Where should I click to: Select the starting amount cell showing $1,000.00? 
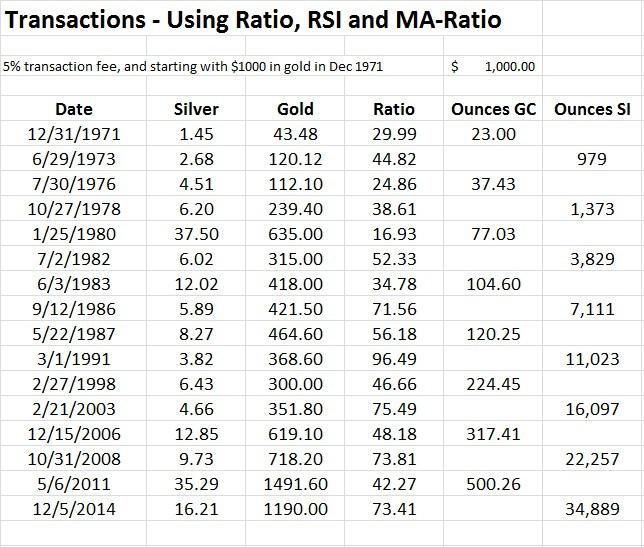(x=494, y=66)
